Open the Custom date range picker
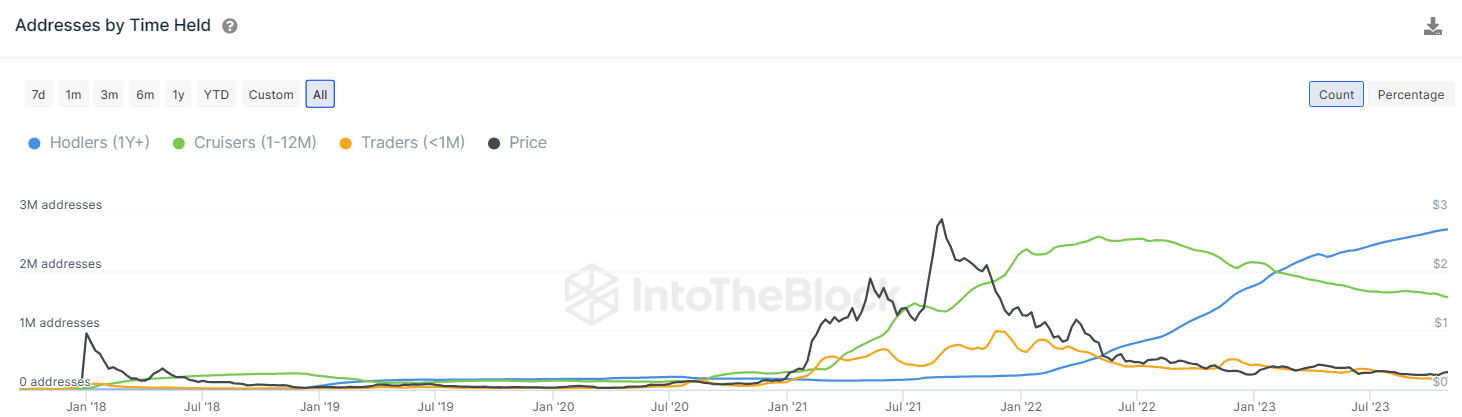Screen dimensions: 1462x417 click(x=271, y=95)
